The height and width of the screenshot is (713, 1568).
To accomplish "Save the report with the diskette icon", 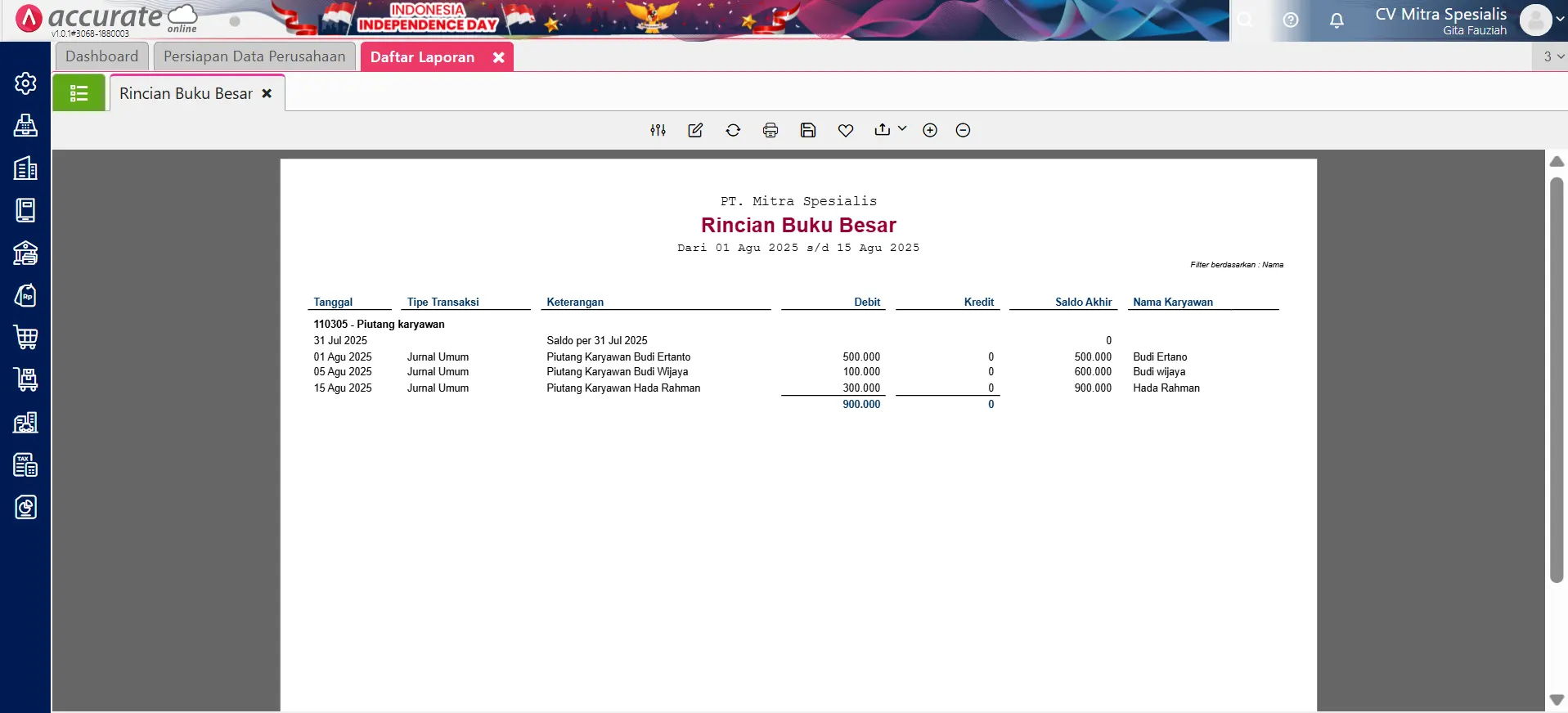I will [808, 130].
